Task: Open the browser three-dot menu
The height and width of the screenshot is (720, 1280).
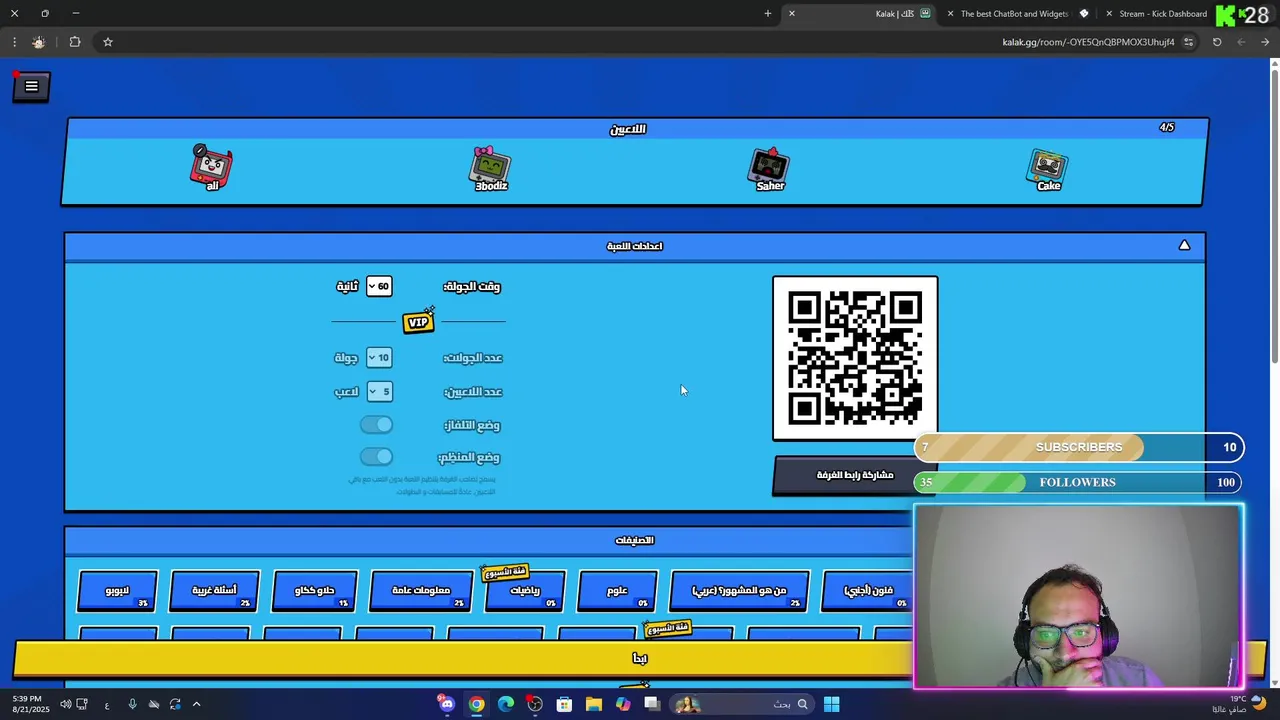Action: click(14, 42)
